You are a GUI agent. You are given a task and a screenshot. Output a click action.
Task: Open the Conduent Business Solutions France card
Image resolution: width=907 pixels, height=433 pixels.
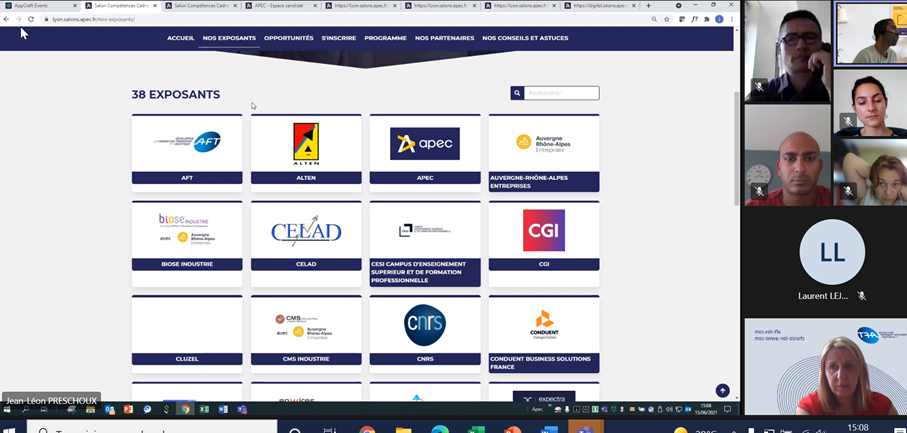point(544,334)
